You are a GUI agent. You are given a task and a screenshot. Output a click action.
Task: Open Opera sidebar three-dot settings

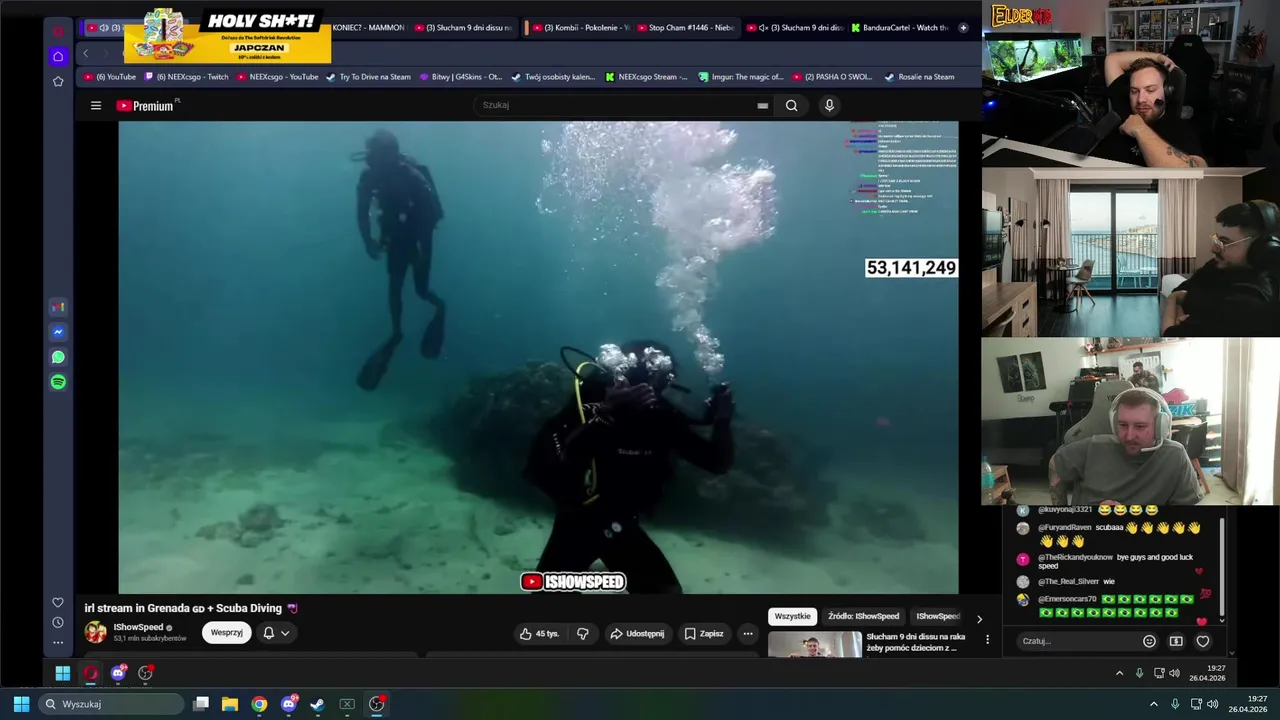click(x=58, y=642)
